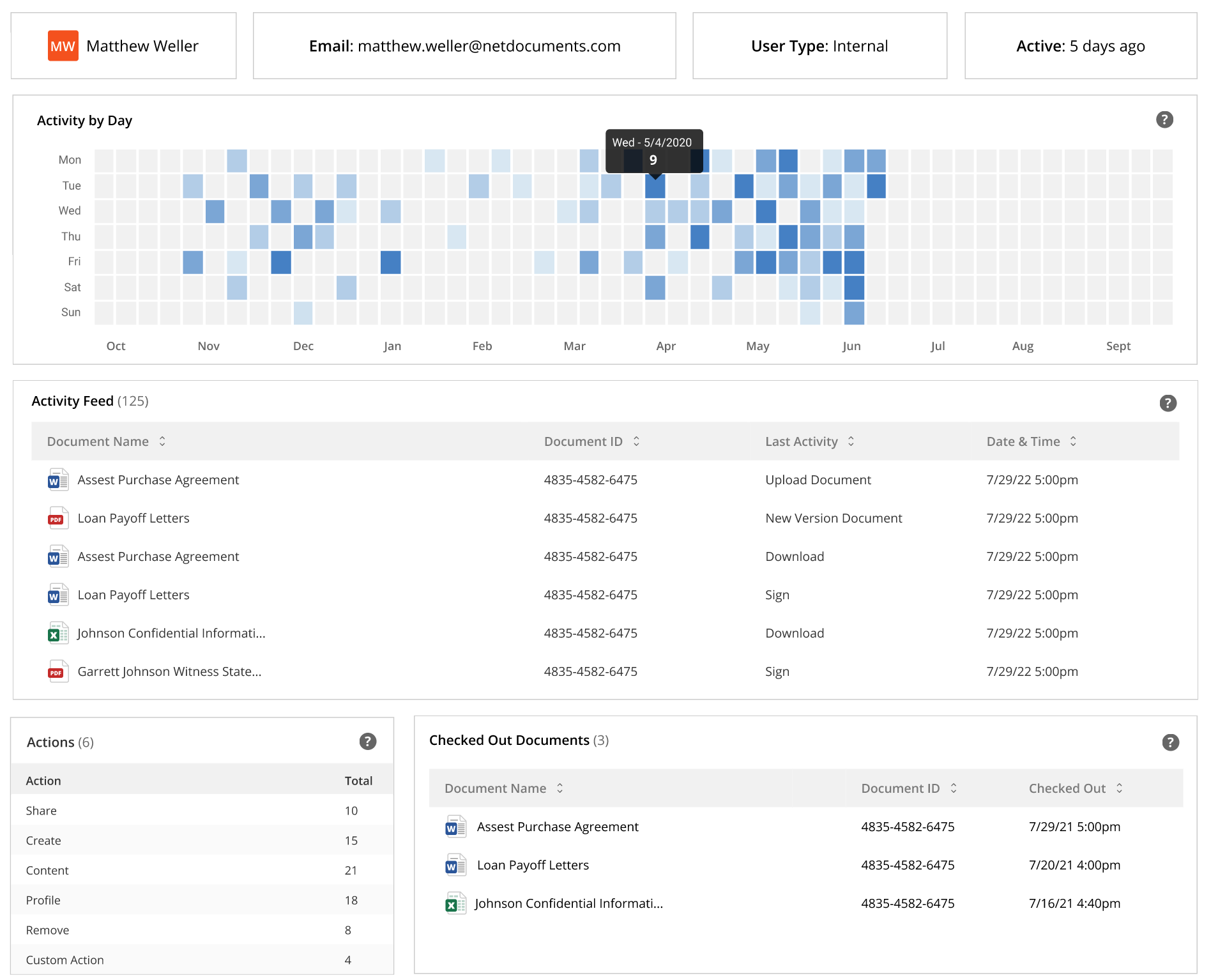This screenshot has height=980, width=1211.
Task: Click the Word icon beside Assest Purchase Agreement
Action: [x=57, y=480]
